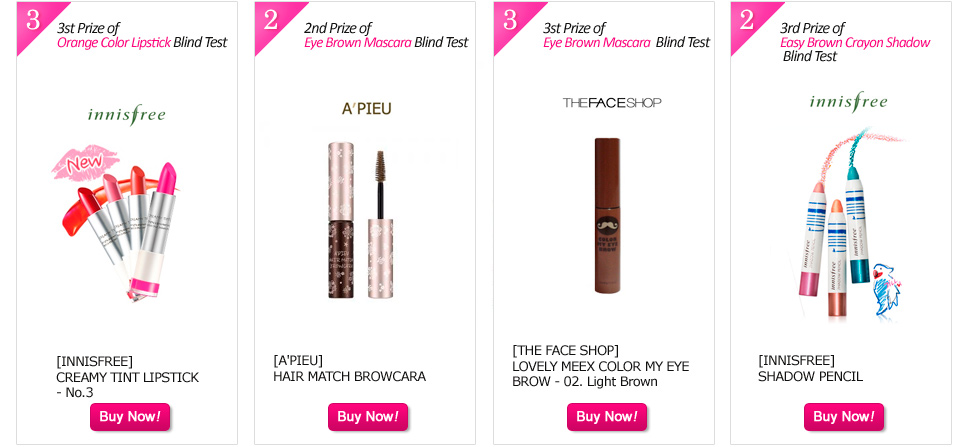The image size is (965, 447).
Task: Open the shadow pencil crayons product image
Action: pyautogui.click(x=851, y=225)
